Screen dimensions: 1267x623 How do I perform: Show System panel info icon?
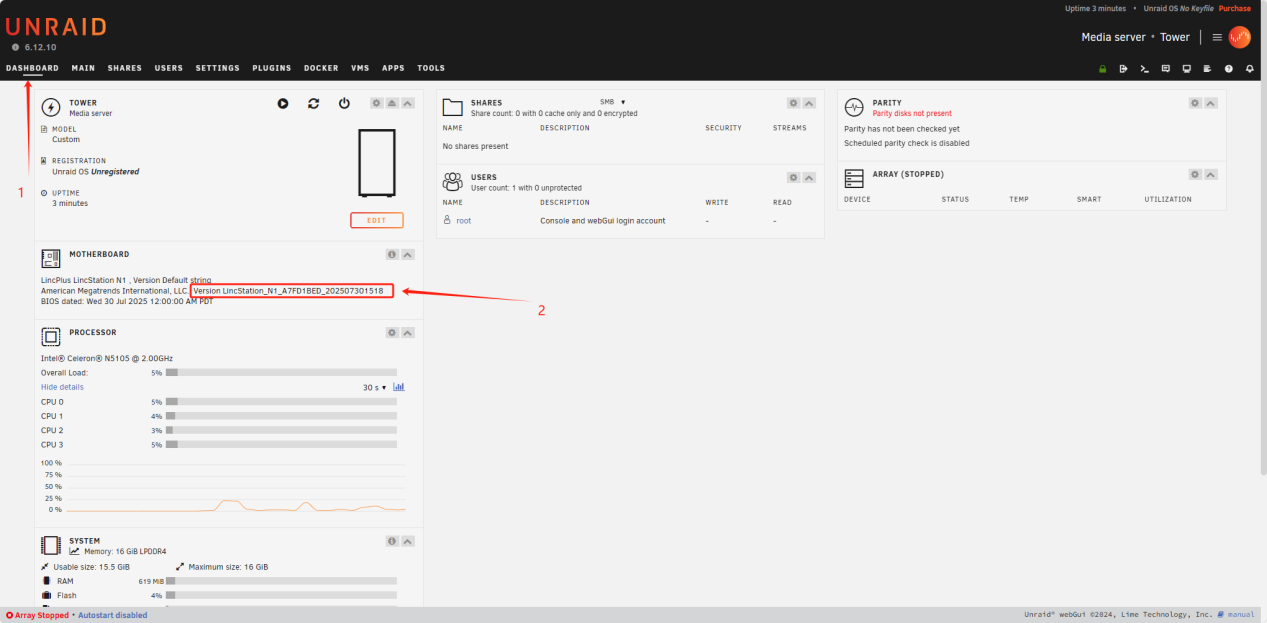392,541
